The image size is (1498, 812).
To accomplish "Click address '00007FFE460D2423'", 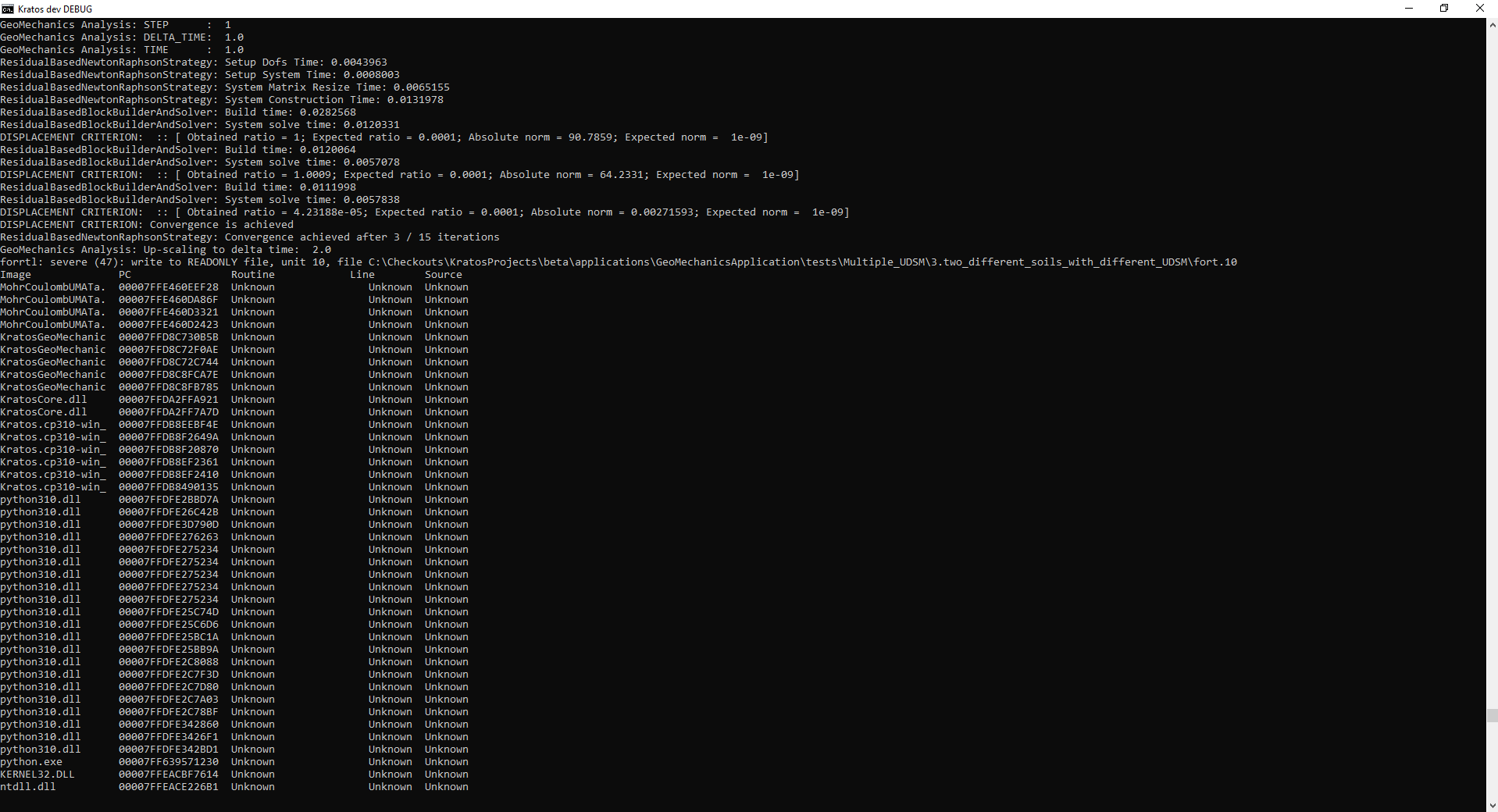I will (169, 325).
